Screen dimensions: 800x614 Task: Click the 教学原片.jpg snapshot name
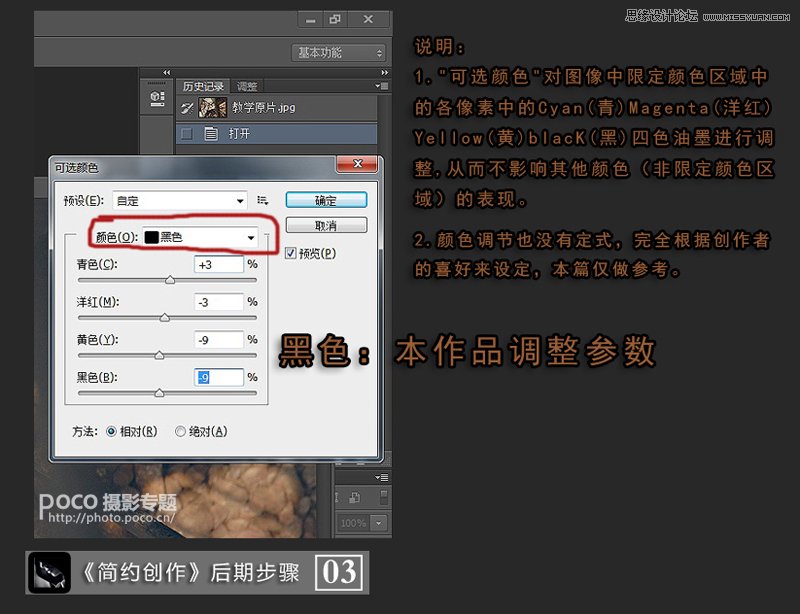tap(264, 108)
